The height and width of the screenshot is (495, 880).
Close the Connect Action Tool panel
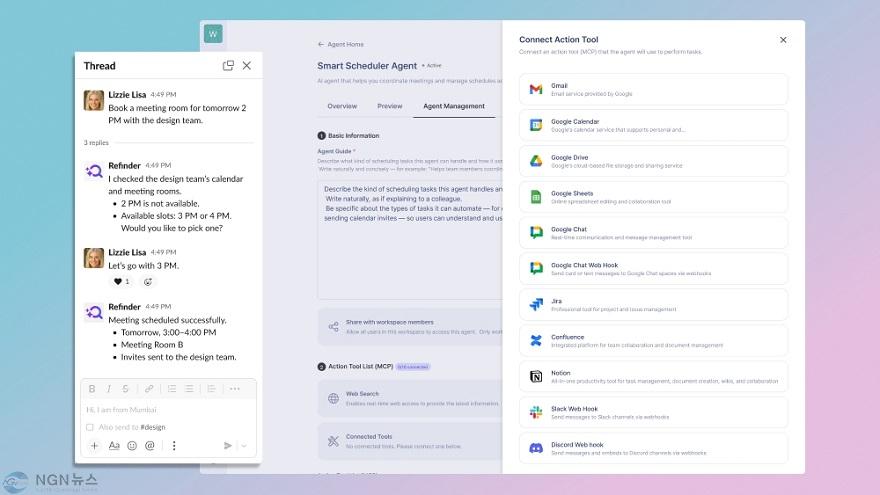(783, 40)
